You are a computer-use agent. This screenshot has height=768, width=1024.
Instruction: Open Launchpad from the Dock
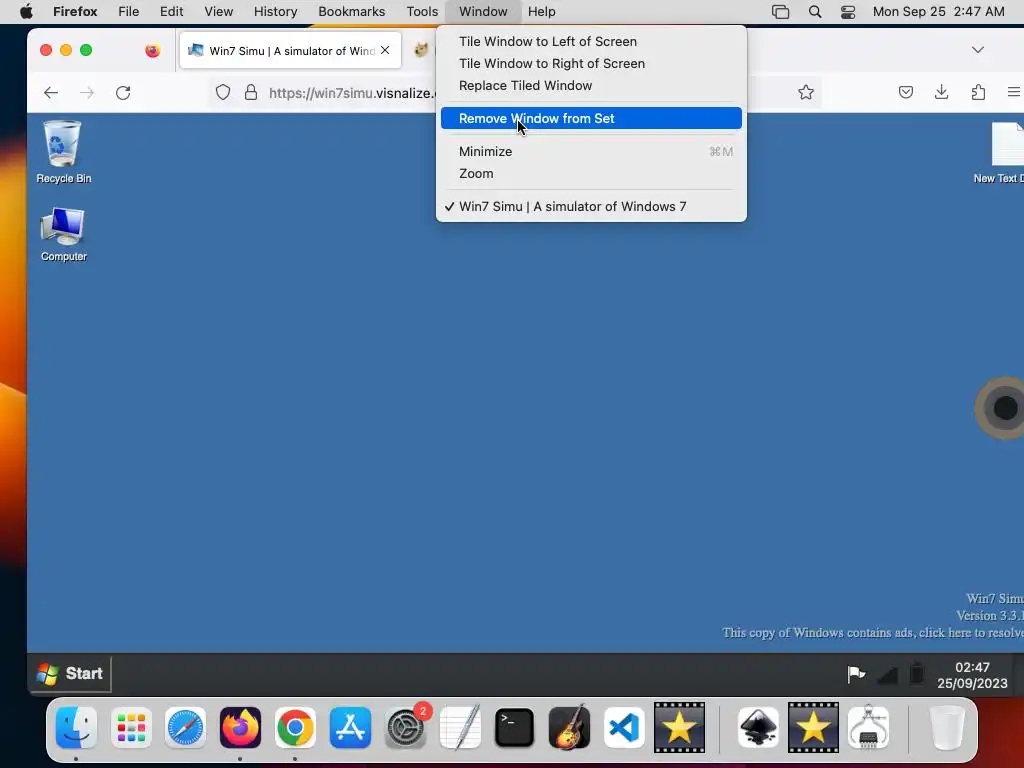(131, 727)
